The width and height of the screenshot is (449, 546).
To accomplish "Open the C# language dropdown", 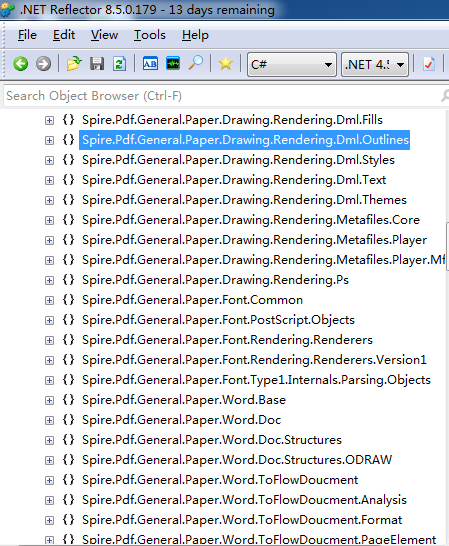I will click(292, 64).
